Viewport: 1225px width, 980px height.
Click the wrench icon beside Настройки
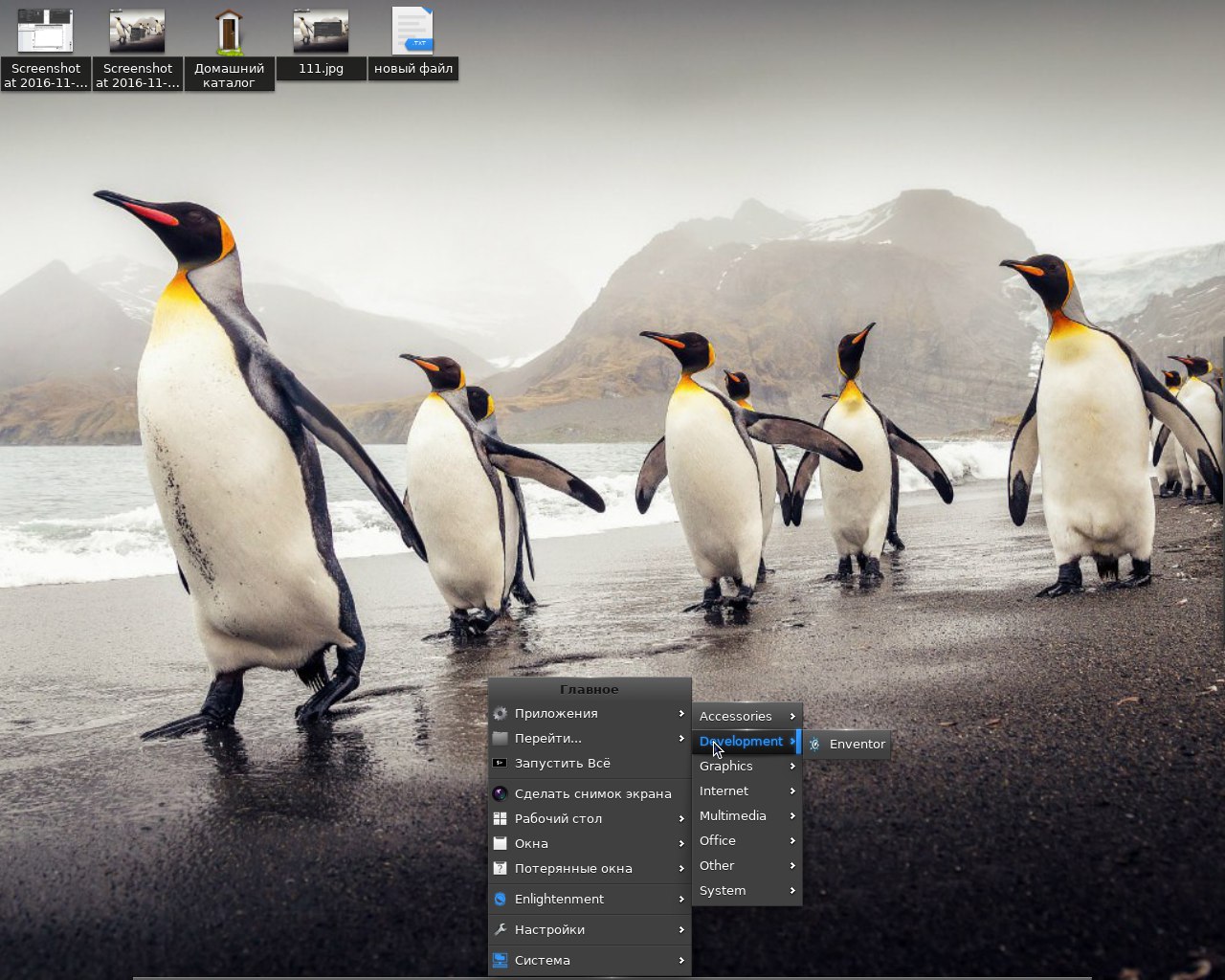500,929
